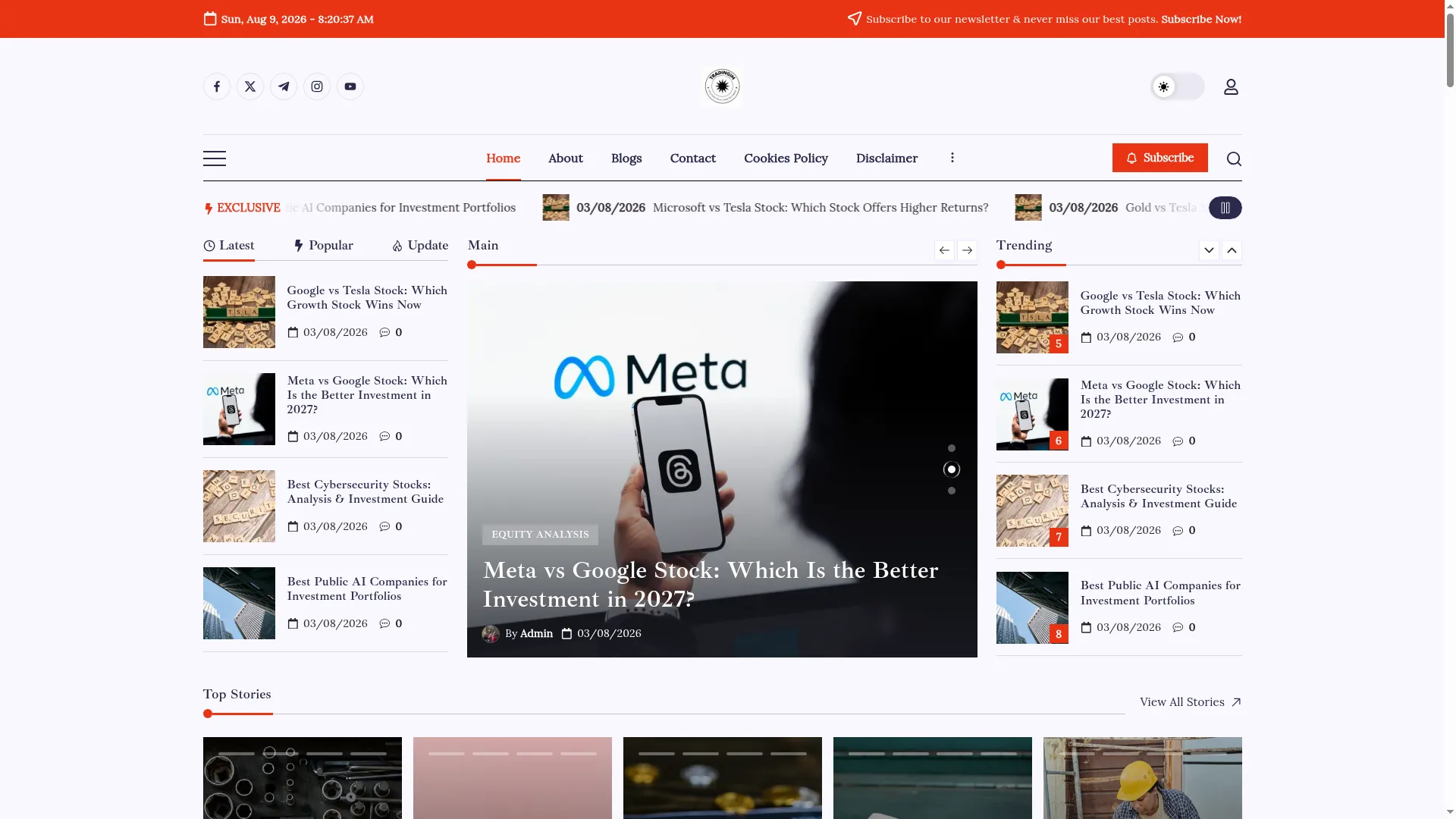Open the Blogs menu item
The height and width of the screenshot is (819, 1456).
[626, 158]
